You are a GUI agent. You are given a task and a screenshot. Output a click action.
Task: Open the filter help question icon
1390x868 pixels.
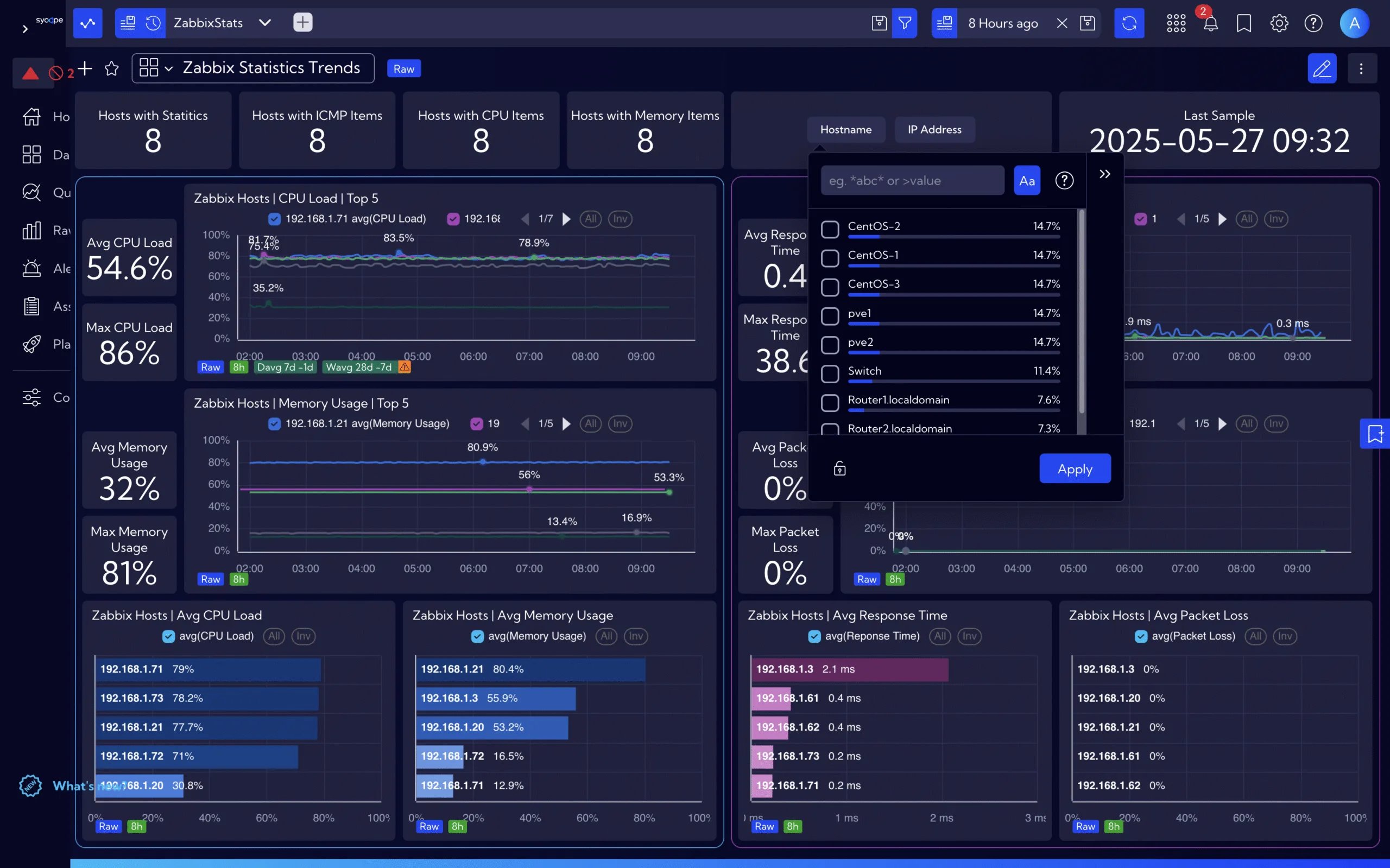pos(1064,181)
